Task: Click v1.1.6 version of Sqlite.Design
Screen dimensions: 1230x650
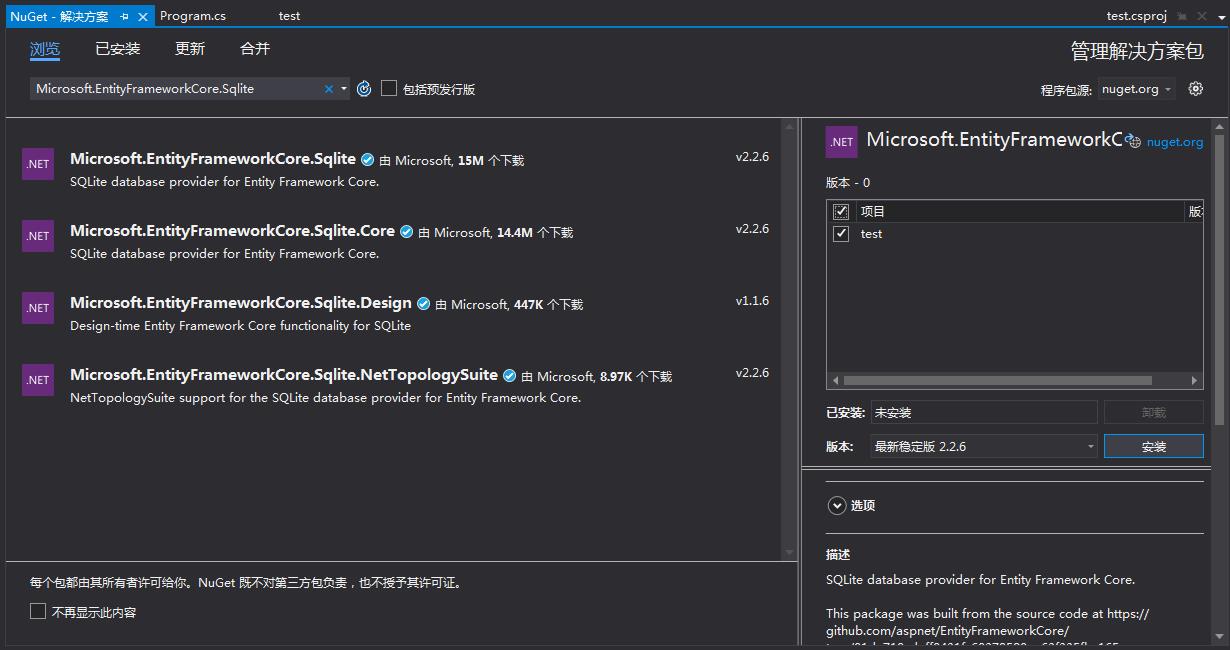Action: (752, 300)
